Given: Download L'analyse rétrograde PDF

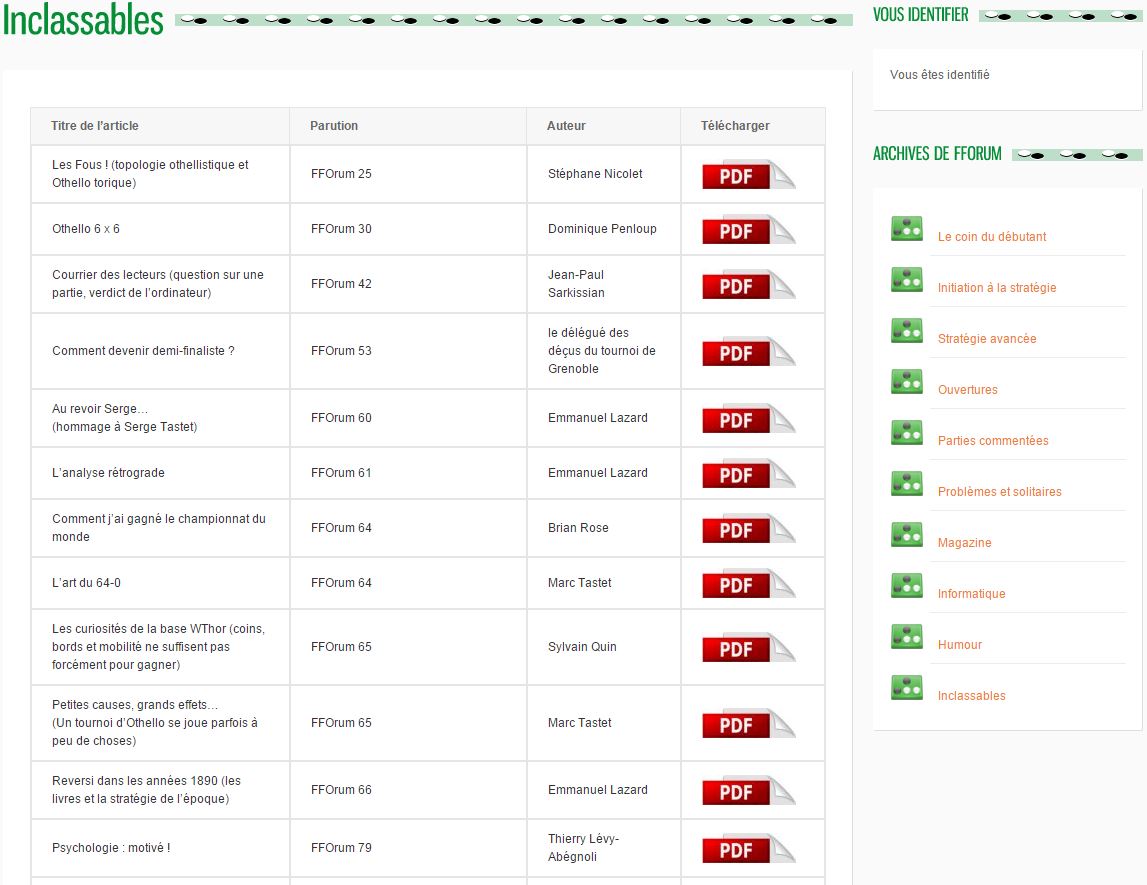Looking at the screenshot, I should (x=747, y=474).
